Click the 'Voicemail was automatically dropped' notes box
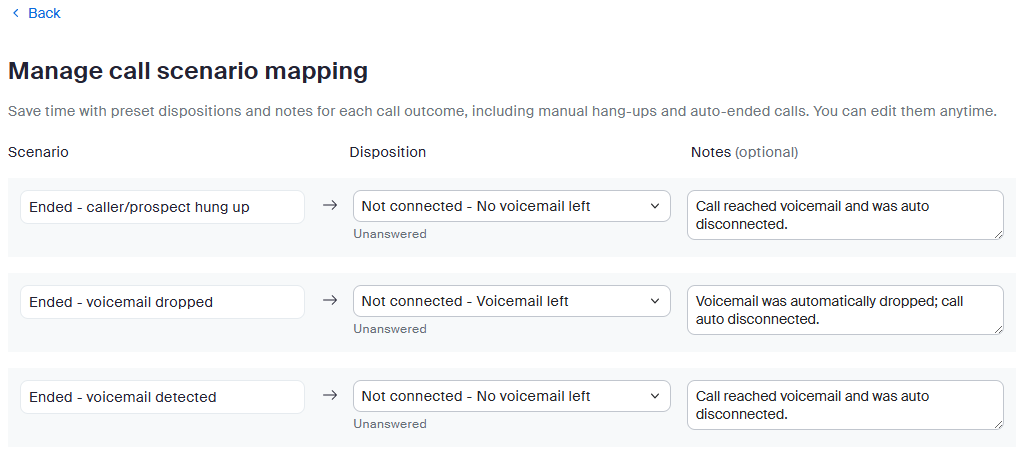The height and width of the screenshot is (461, 1024). pos(844,310)
